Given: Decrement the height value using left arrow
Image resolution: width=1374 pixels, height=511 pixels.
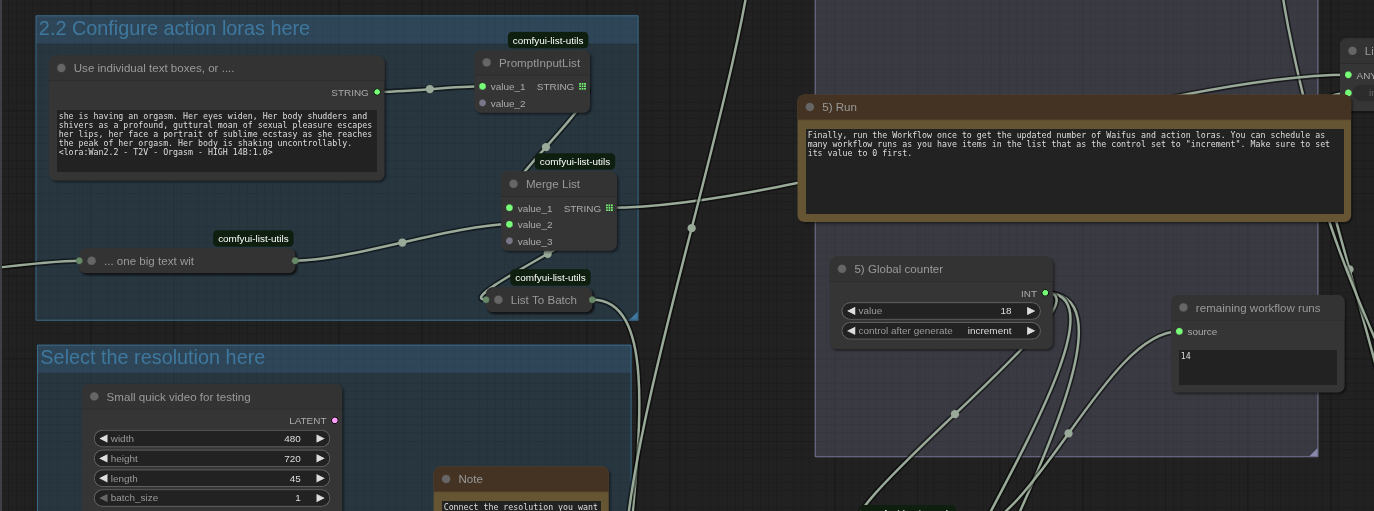Looking at the screenshot, I should pyautogui.click(x=103, y=459).
